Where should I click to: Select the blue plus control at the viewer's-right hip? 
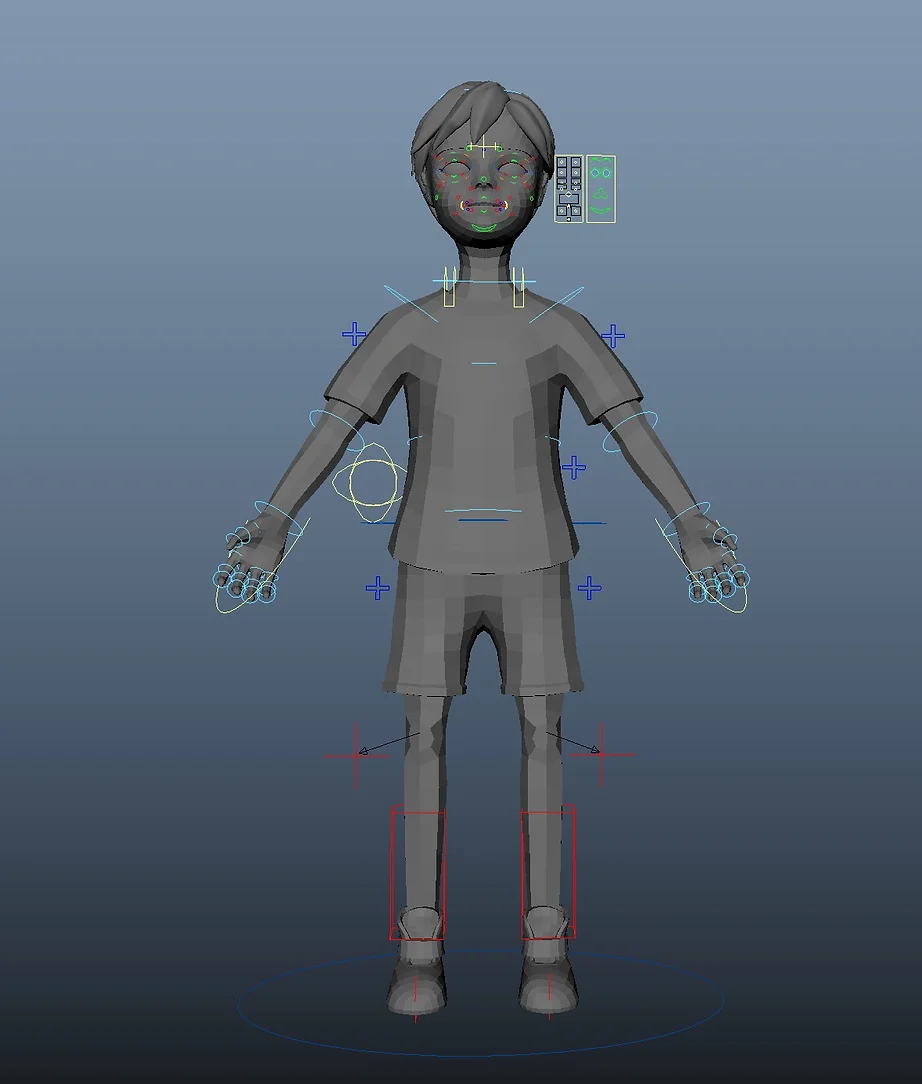coord(589,588)
